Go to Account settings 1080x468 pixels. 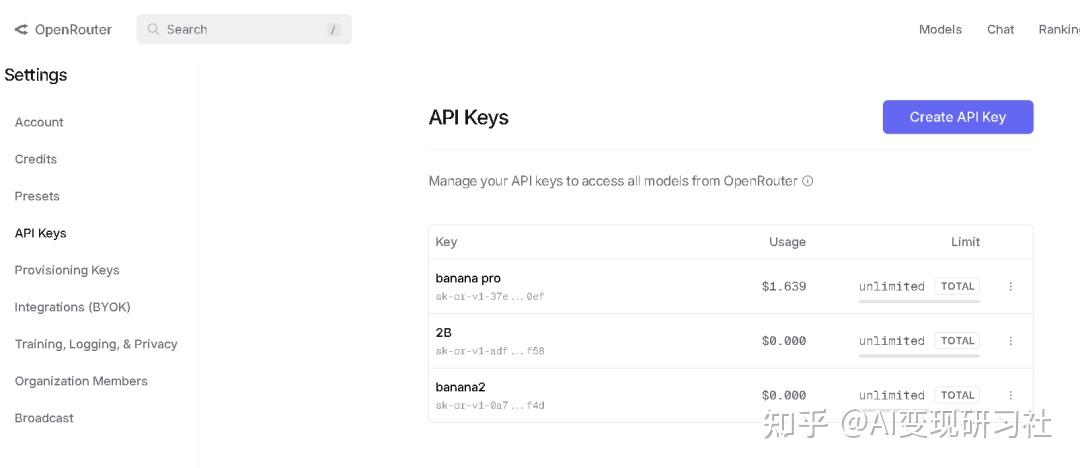pos(39,122)
